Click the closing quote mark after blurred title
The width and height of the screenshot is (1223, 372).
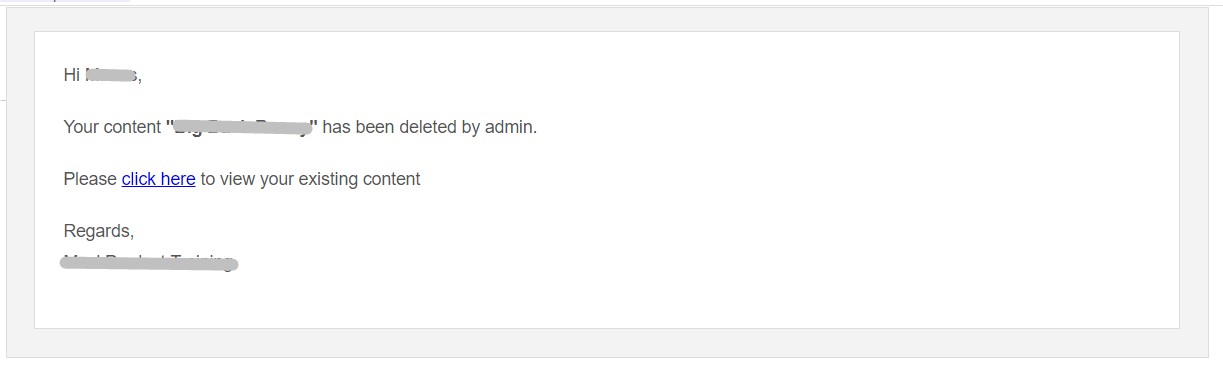[x=315, y=123]
